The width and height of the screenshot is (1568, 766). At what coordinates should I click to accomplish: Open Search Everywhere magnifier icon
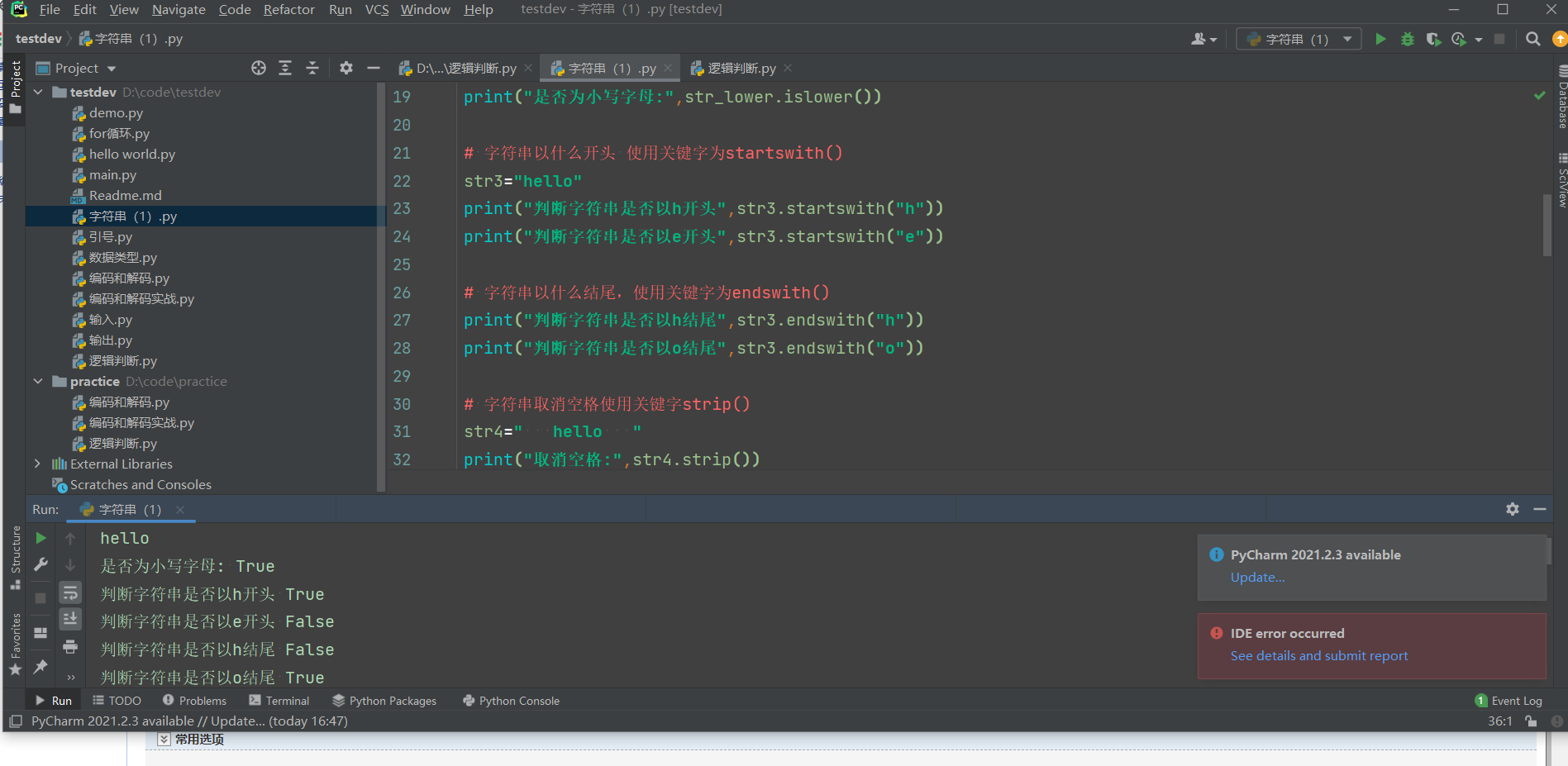tap(1532, 39)
